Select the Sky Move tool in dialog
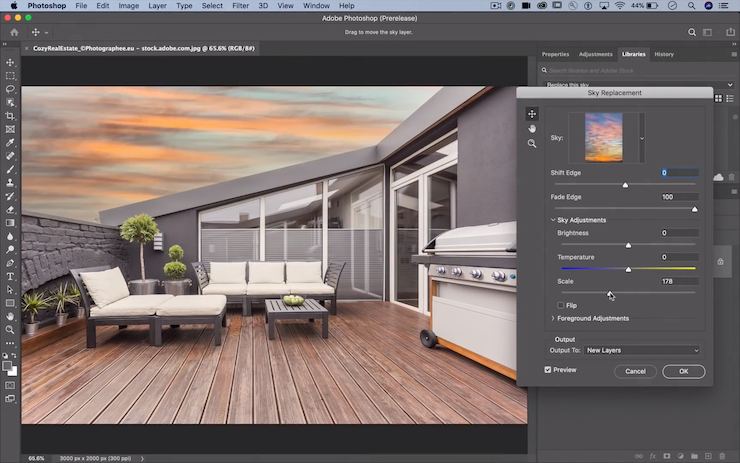 pyautogui.click(x=532, y=114)
